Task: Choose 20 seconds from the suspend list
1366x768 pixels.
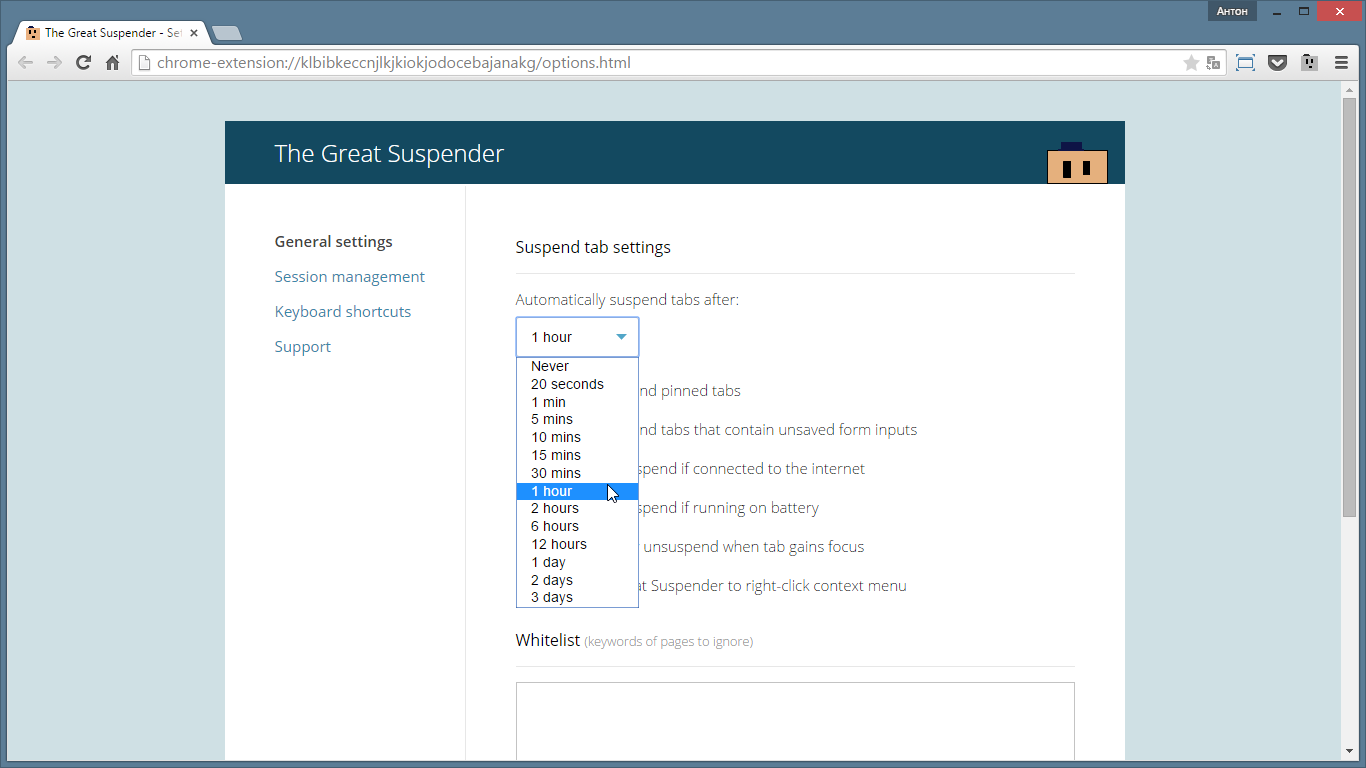Action: coord(577,384)
